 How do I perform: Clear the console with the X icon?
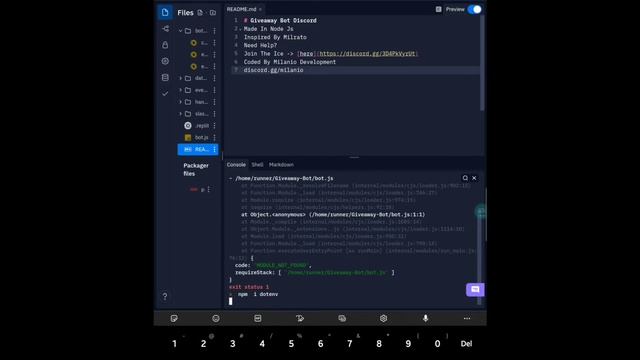[474, 178]
